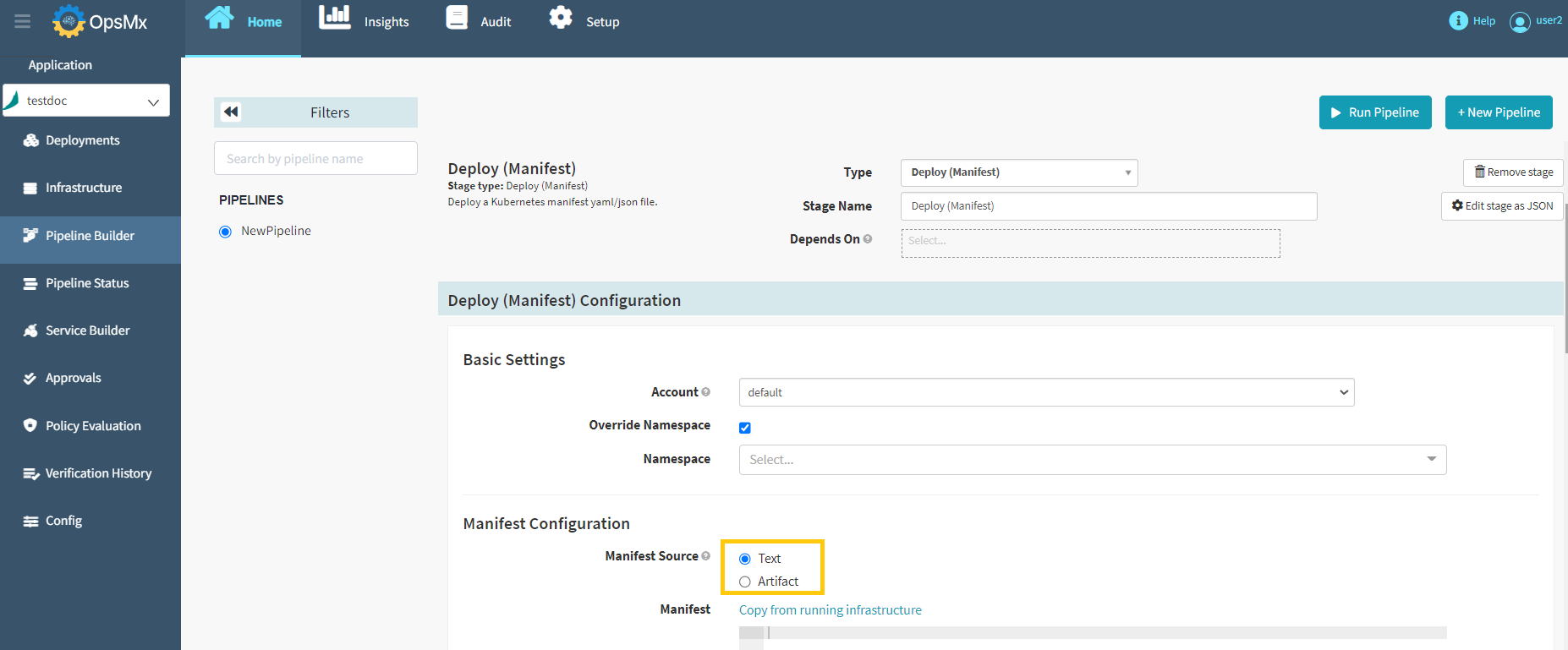Click the Policy Evaluation shield icon
Image resolution: width=1568 pixels, height=650 pixels.
(30, 425)
